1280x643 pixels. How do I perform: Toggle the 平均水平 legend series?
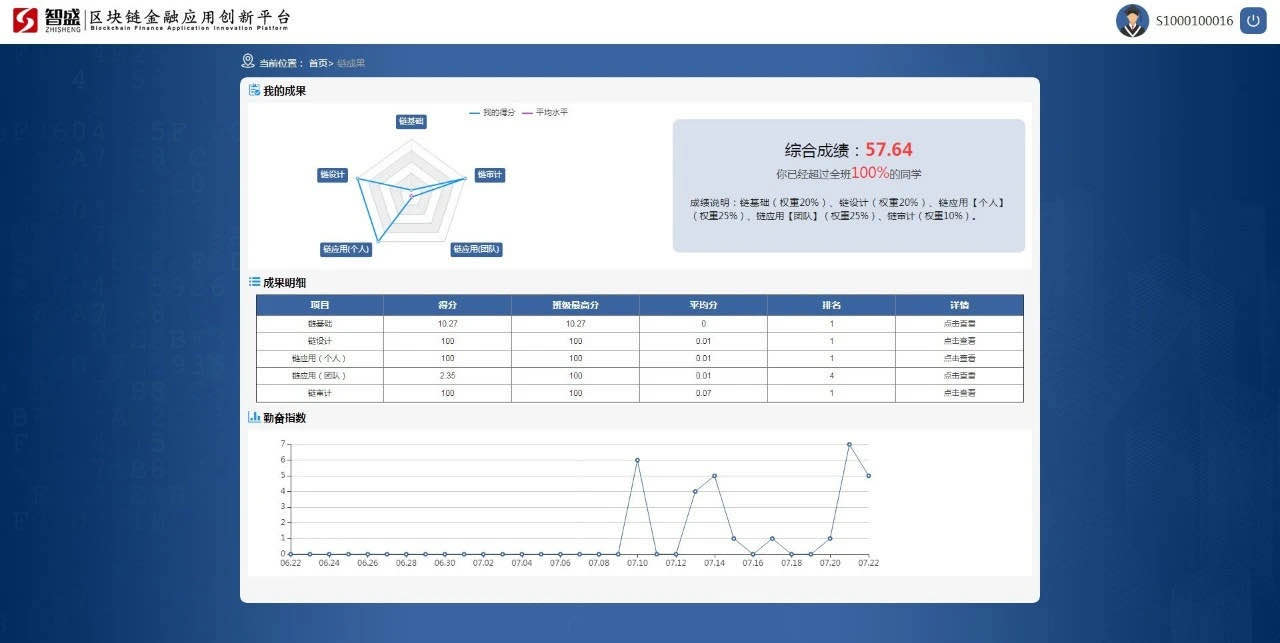coord(545,113)
